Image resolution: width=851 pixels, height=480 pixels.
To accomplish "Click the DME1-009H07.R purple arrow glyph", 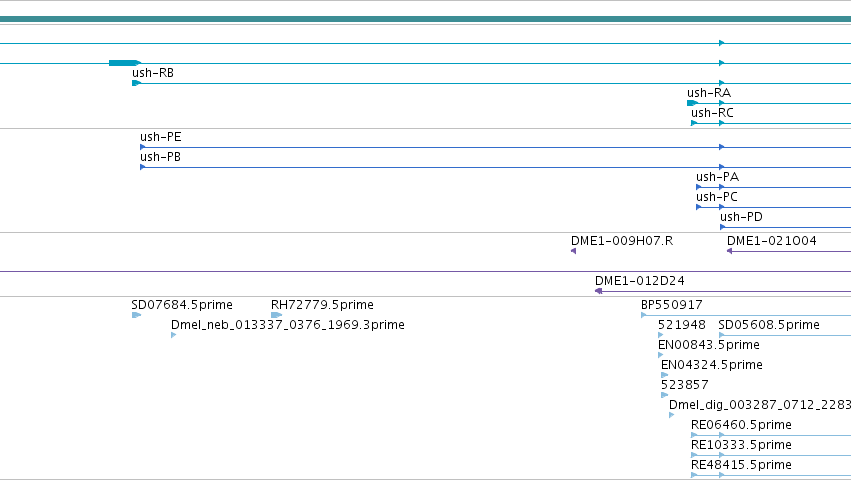I will coord(574,251).
